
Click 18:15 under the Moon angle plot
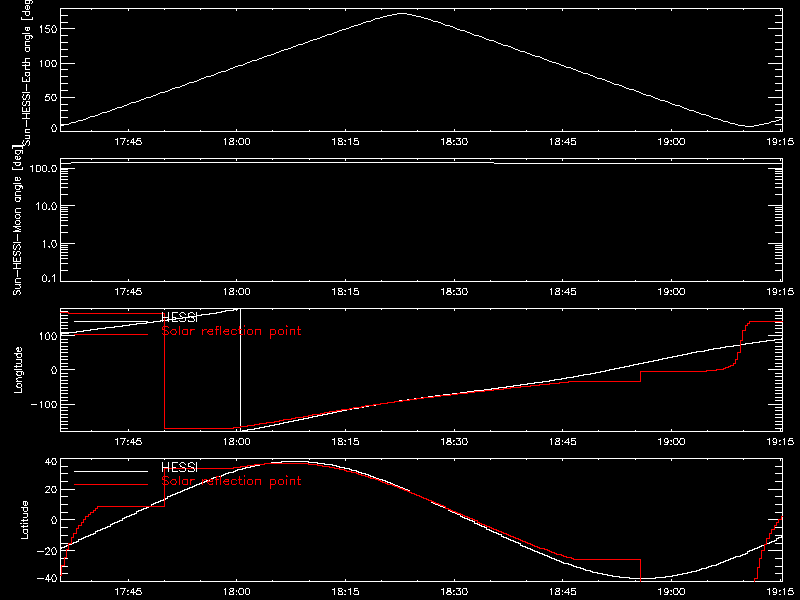345,291
